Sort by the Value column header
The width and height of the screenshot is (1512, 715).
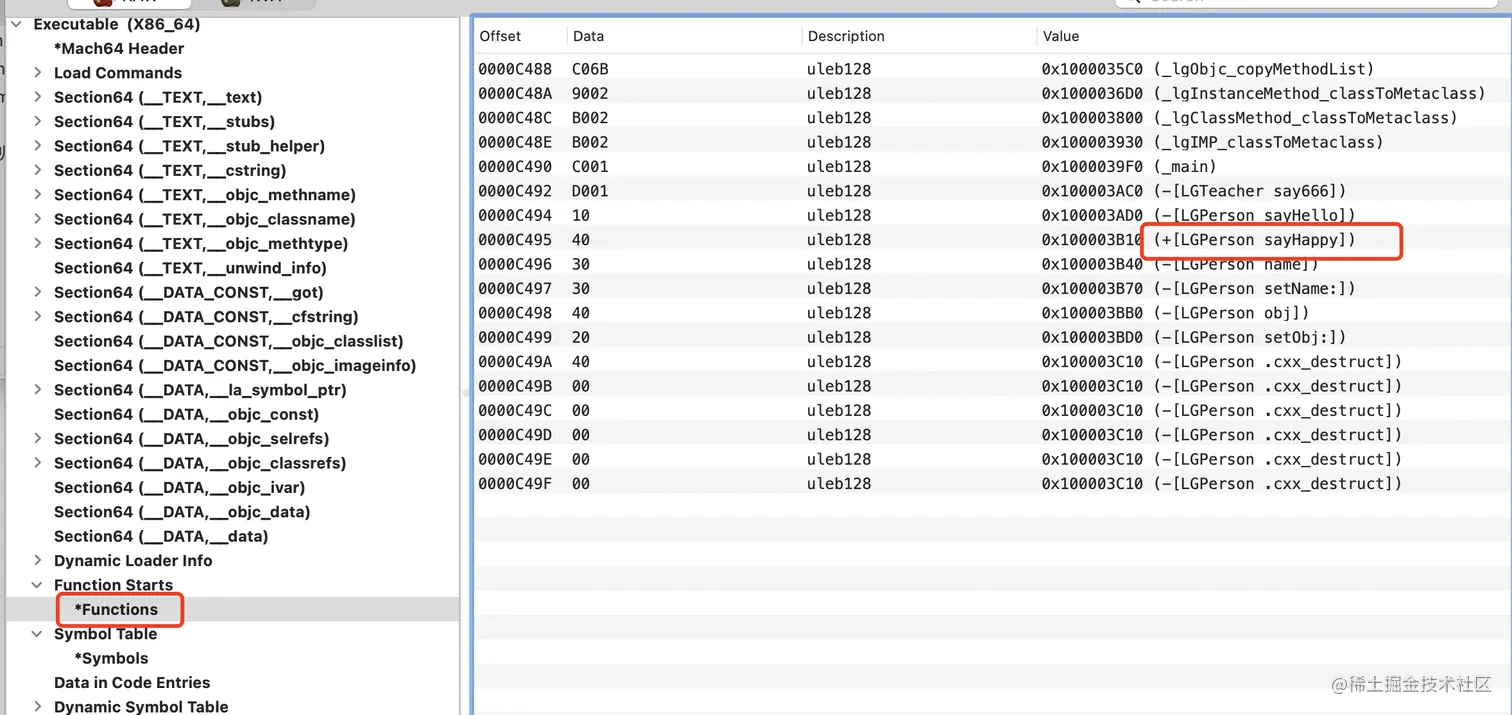point(1061,36)
